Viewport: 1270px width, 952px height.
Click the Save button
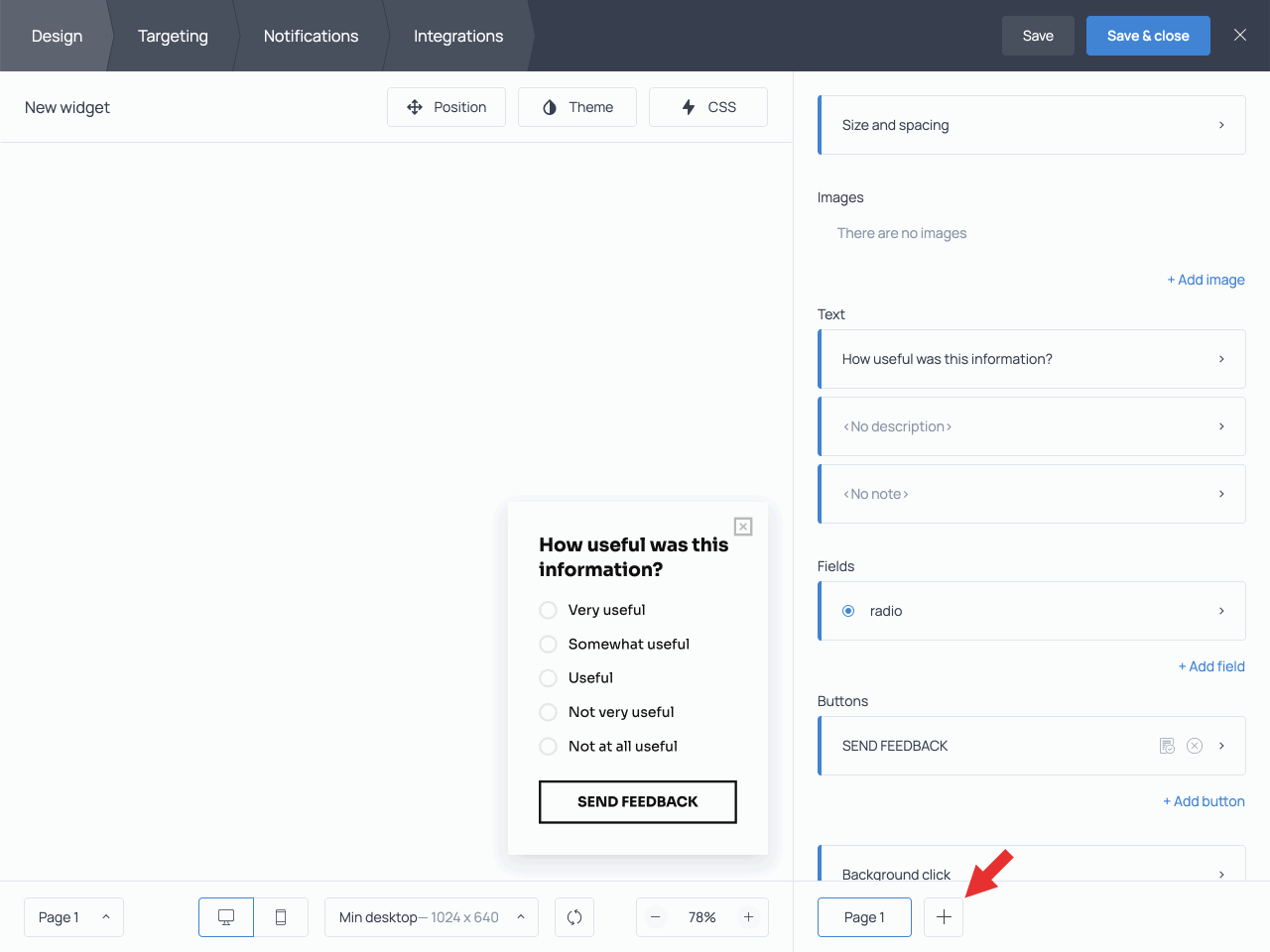point(1038,36)
